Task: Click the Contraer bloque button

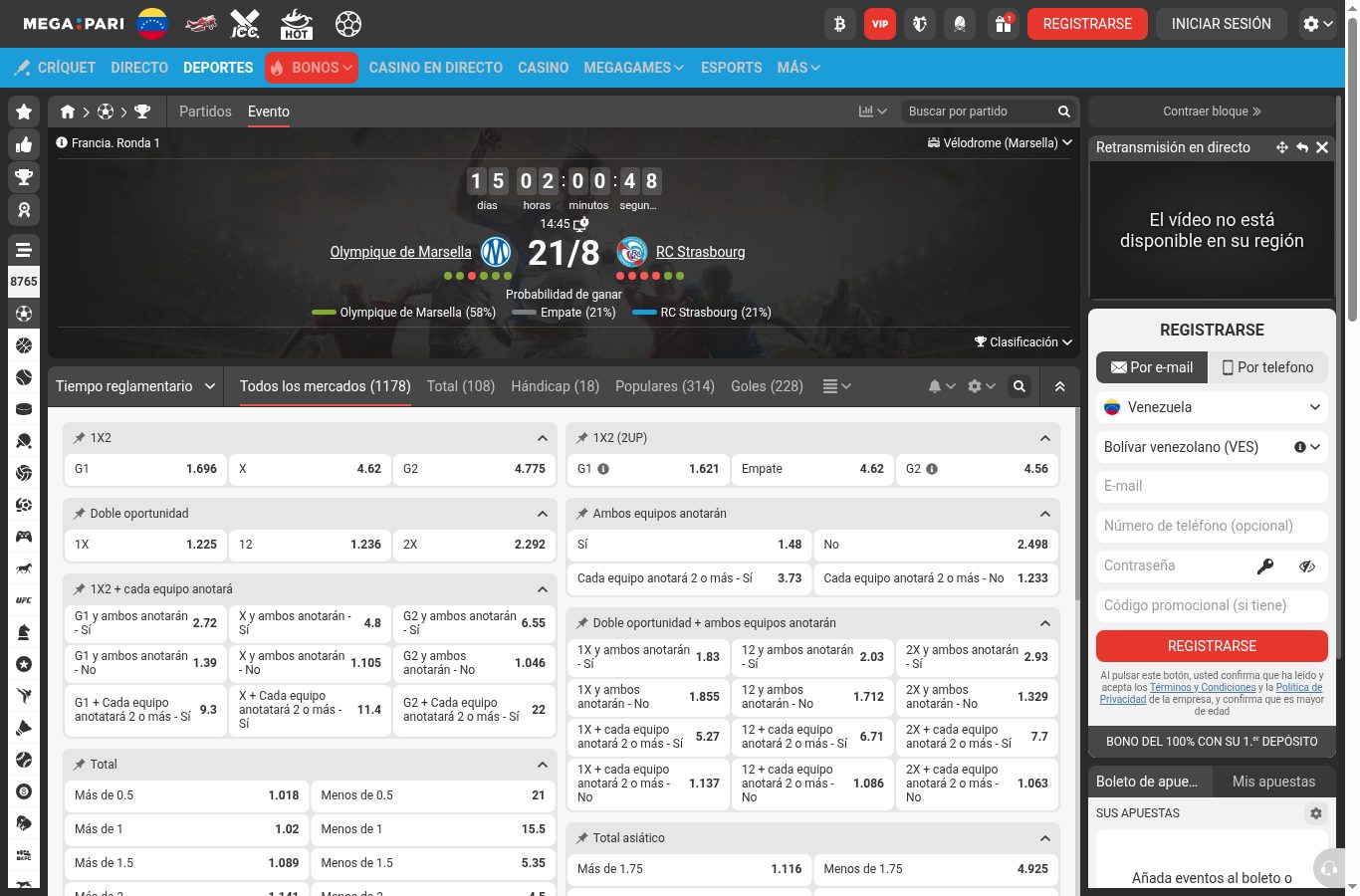Action: tap(1212, 112)
